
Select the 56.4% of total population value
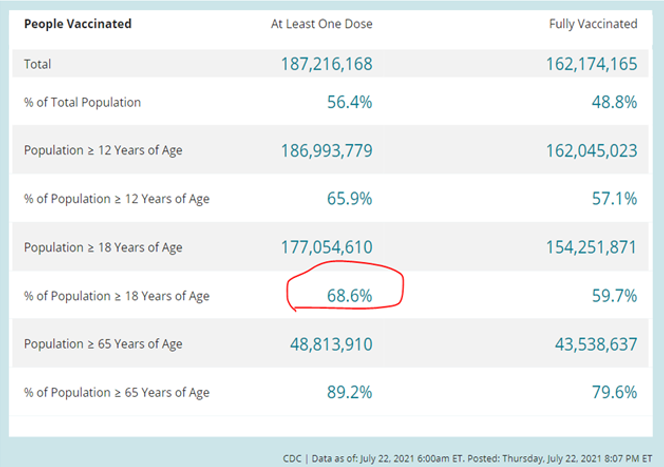pyautogui.click(x=349, y=102)
